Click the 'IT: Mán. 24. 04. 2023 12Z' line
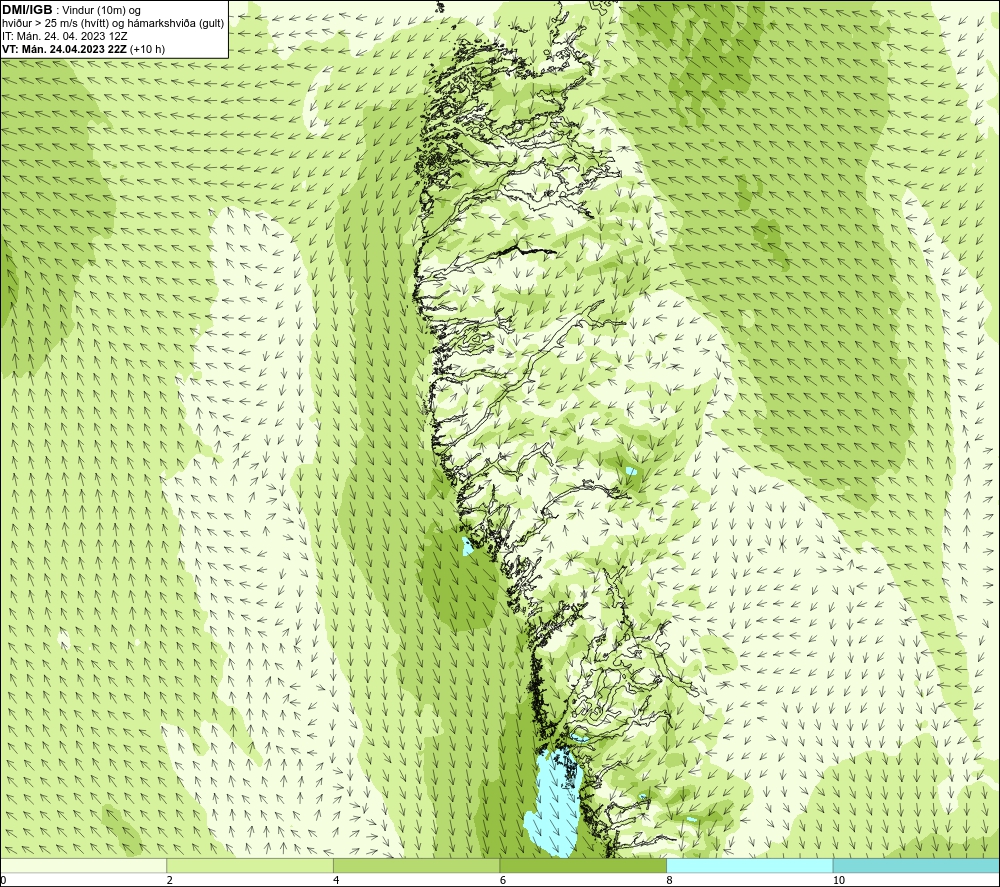 point(65,36)
